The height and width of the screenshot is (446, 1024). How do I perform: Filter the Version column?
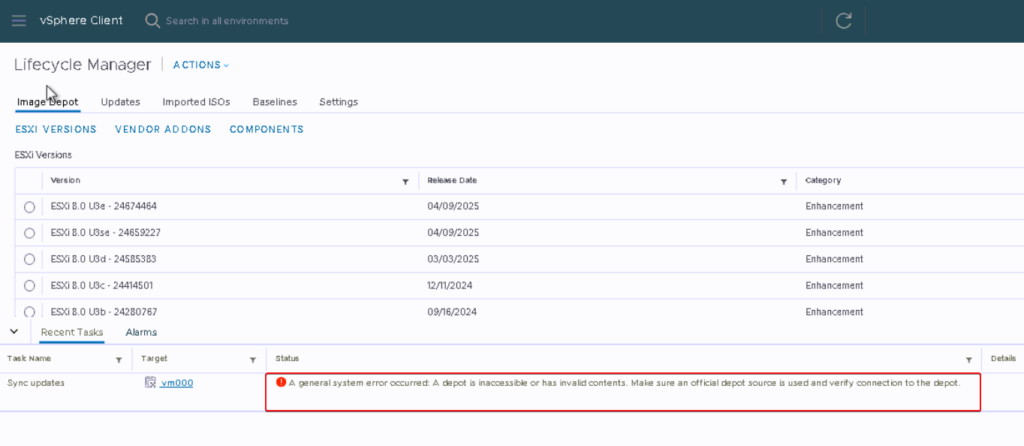click(405, 182)
